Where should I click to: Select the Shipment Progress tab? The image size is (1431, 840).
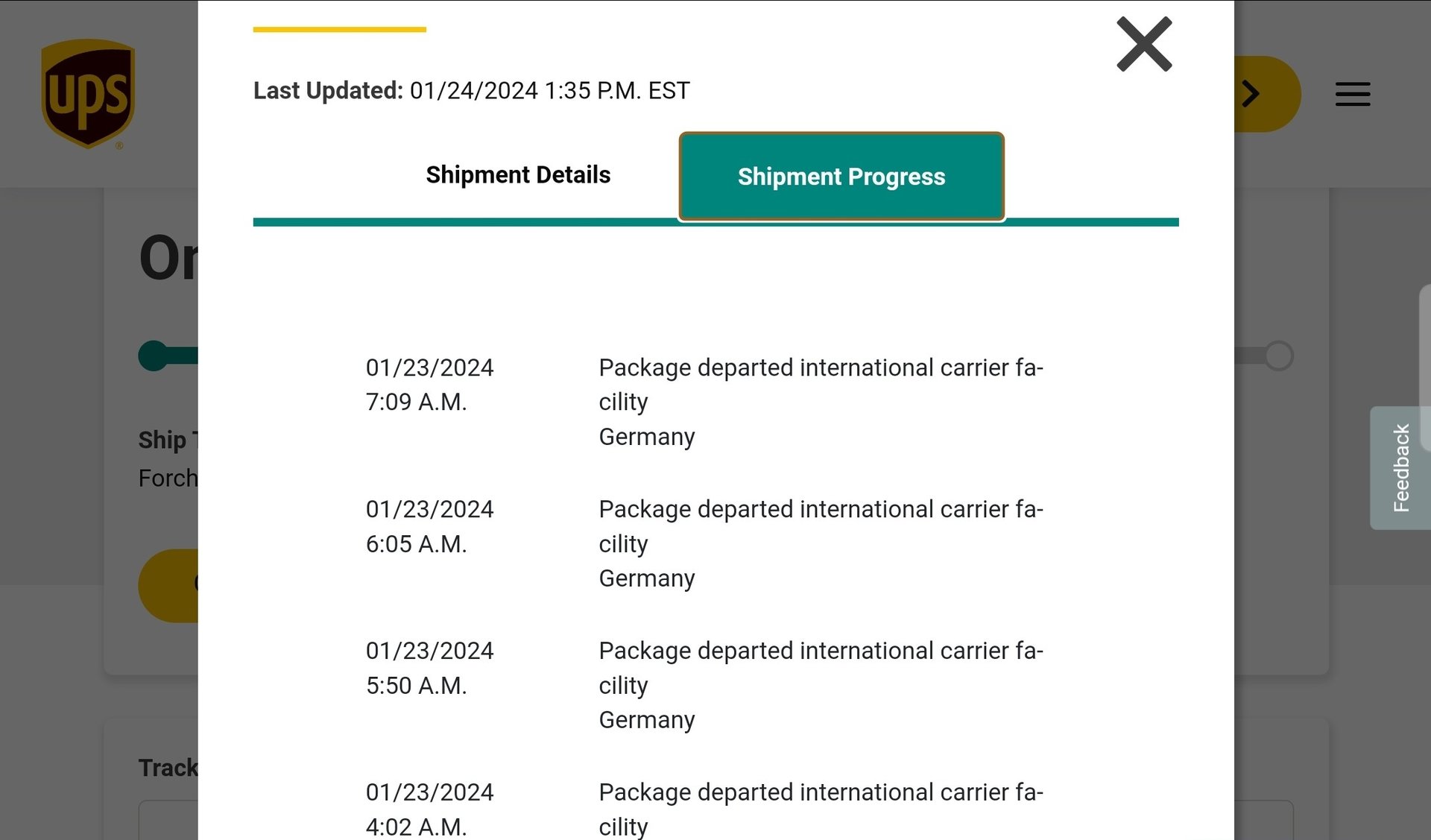841,177
